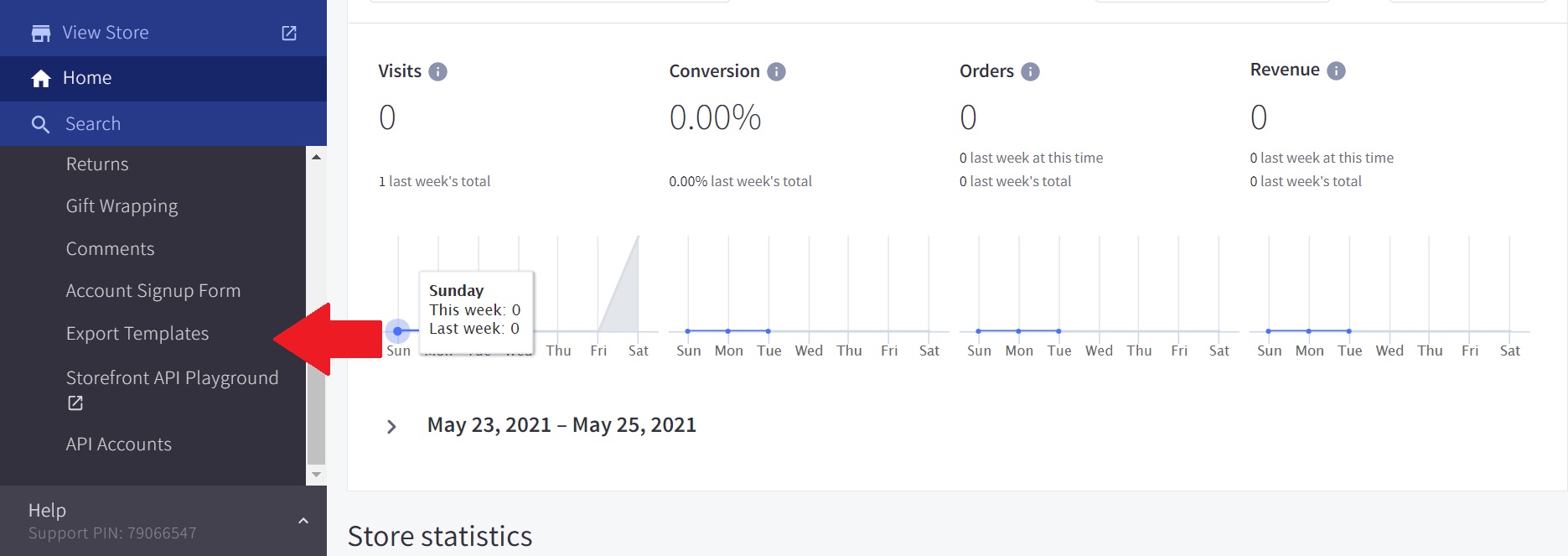The height and width of the screenshot is (556, 1568).
Task: Click the Home house icon
Action: [41, 79]
